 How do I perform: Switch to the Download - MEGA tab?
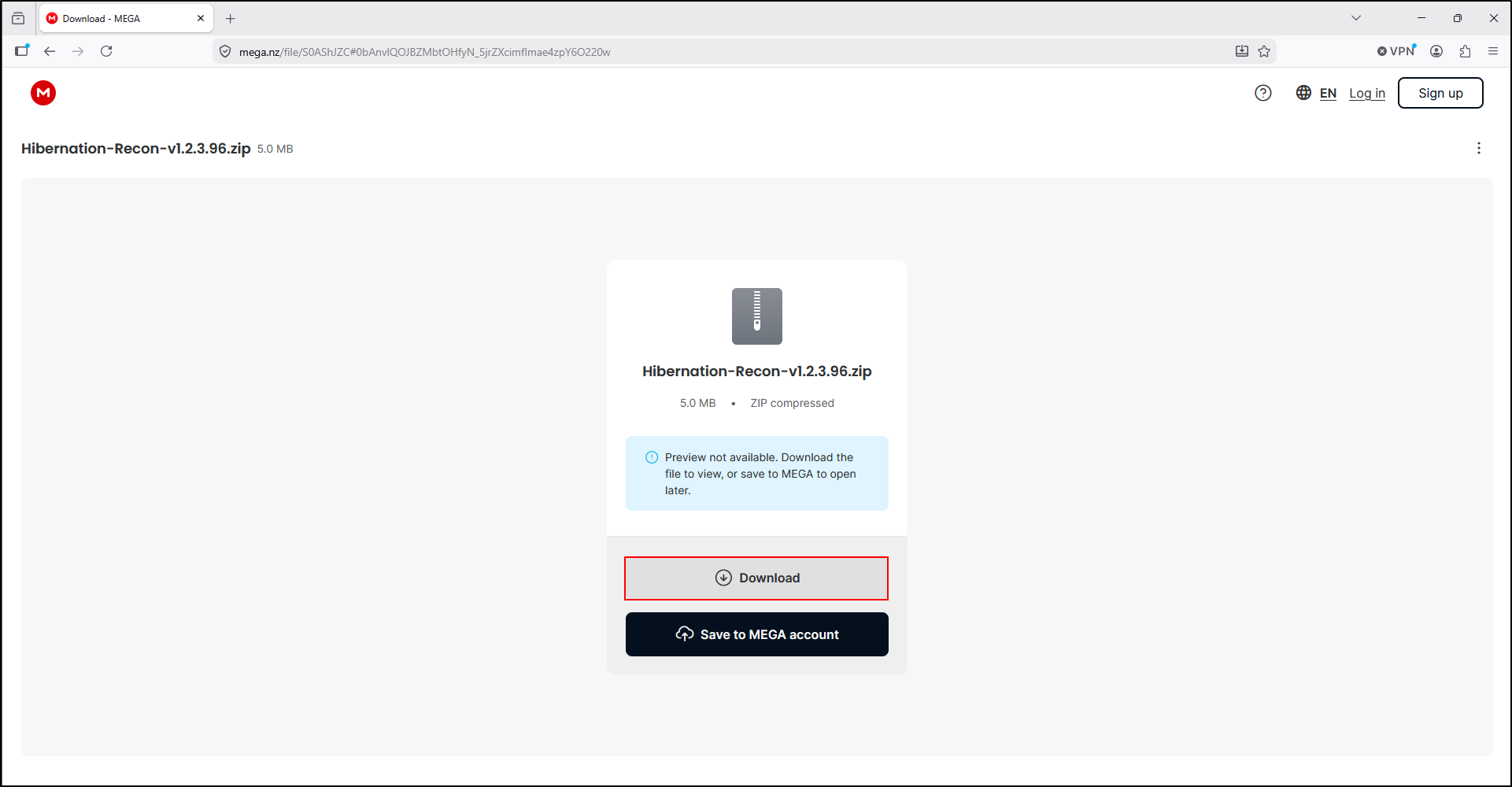tap(126, 18)
